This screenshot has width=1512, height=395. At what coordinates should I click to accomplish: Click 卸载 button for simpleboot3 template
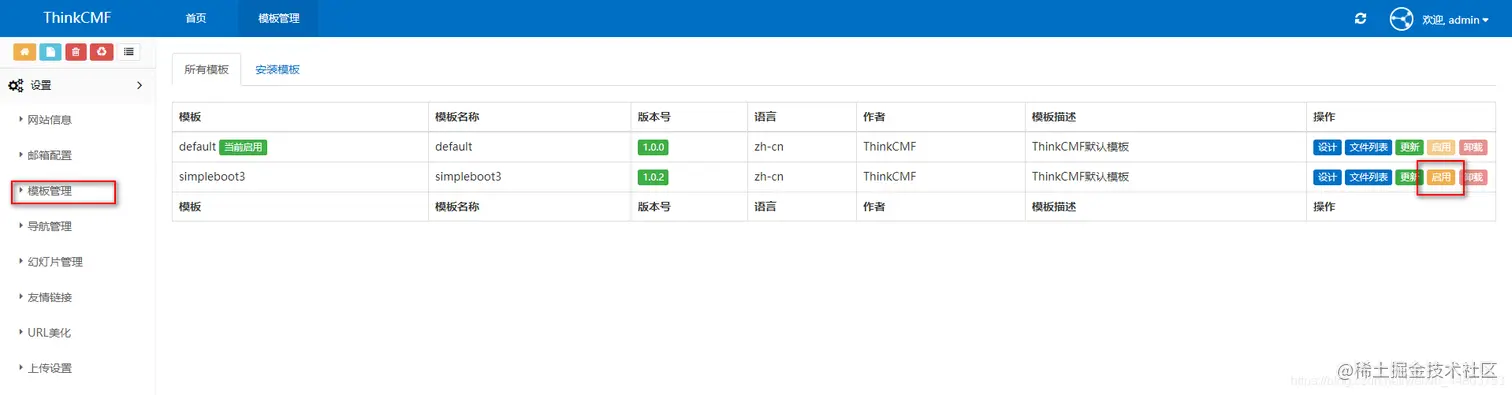(1473, 177)
